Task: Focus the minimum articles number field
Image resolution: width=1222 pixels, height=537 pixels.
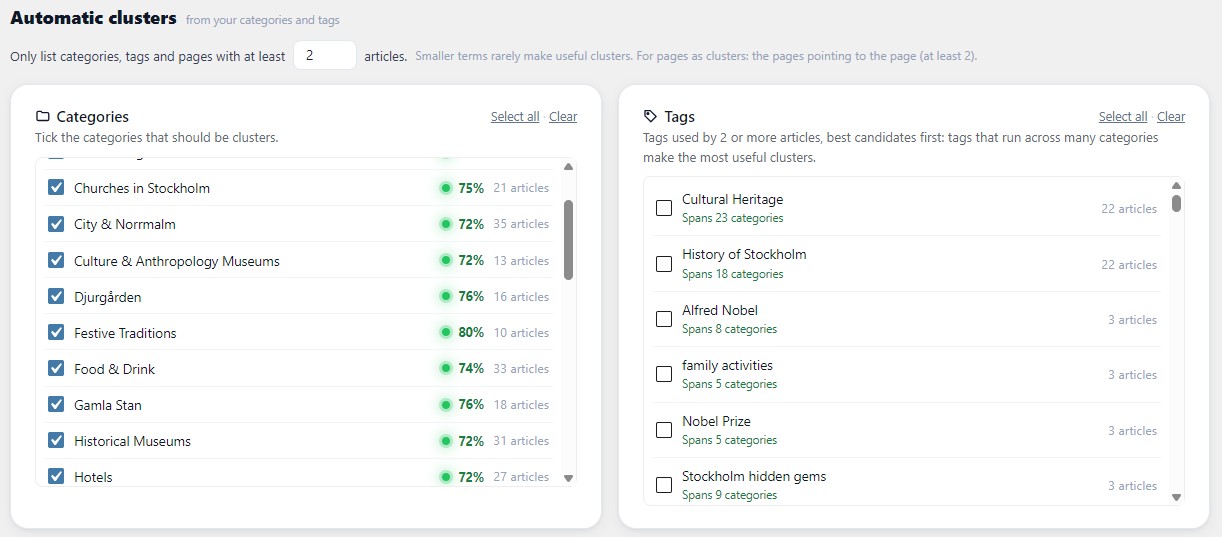Action: pyautogui.click(x=325, y=56)
